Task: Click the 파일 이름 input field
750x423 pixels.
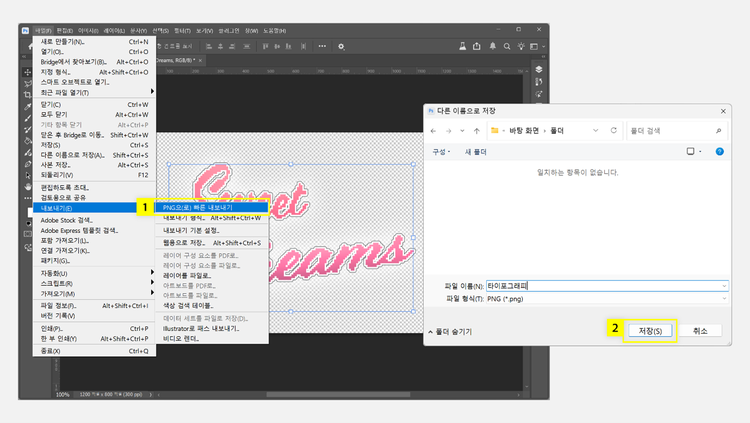Action: (607, 286)
